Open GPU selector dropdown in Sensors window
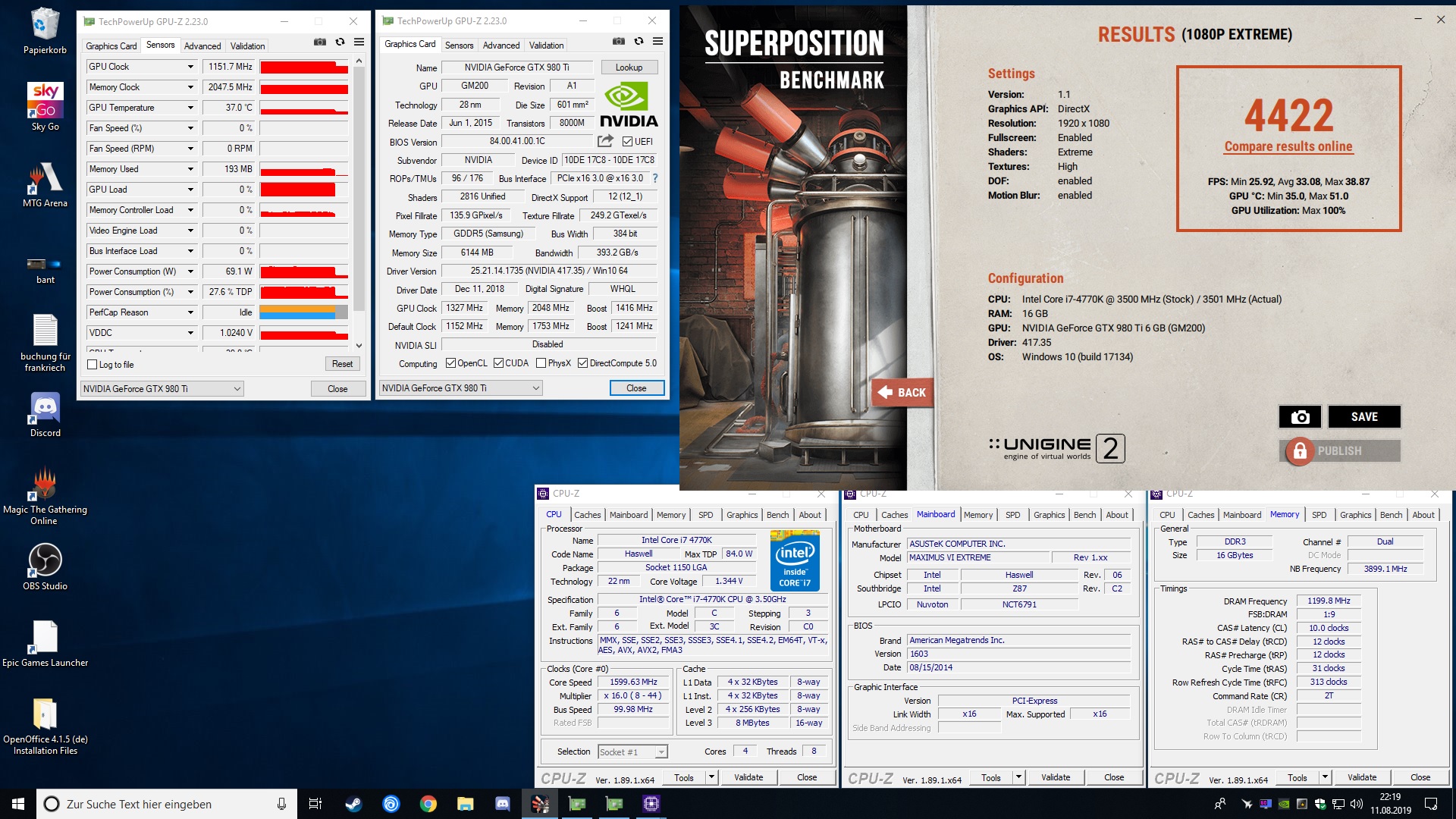This screenshot has width=1456, height=819. click(x=162, y=389)
